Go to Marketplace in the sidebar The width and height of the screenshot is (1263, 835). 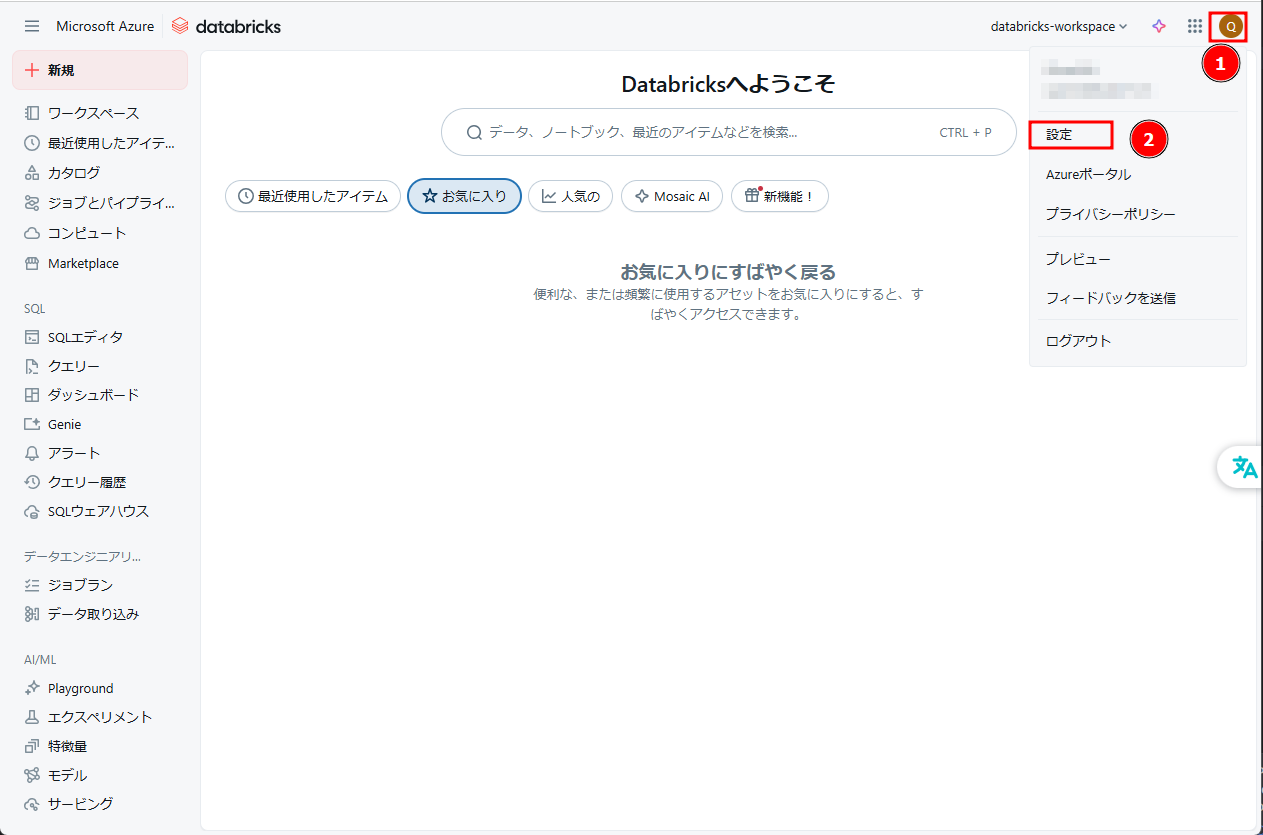(x=83, y=263)
